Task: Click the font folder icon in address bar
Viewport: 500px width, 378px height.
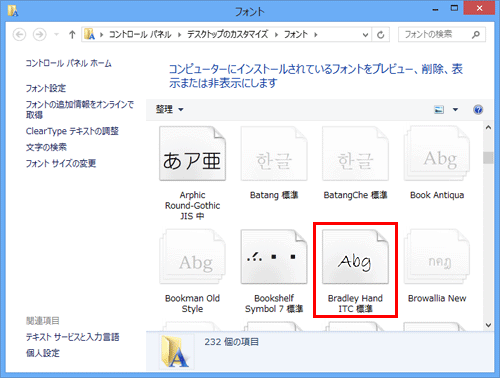Action: [89, 34]
